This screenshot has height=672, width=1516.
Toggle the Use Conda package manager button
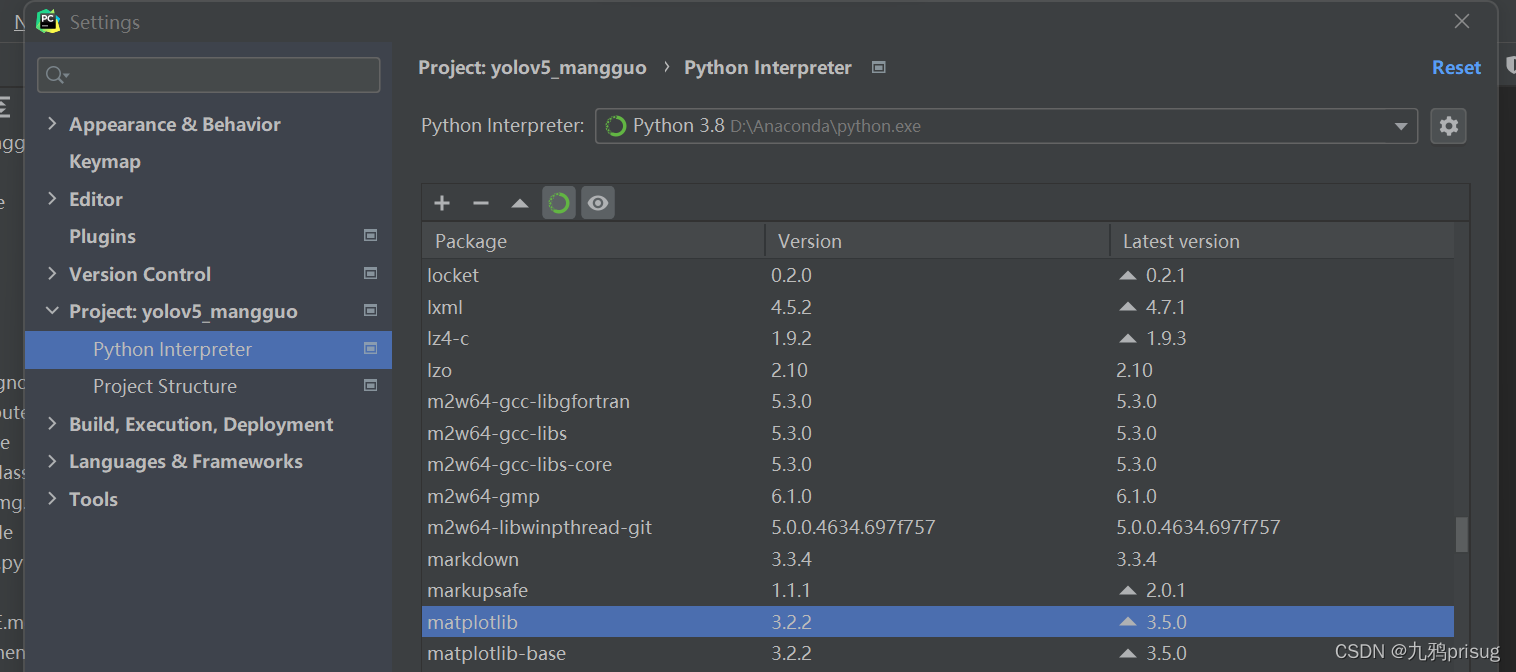[559, 203]
